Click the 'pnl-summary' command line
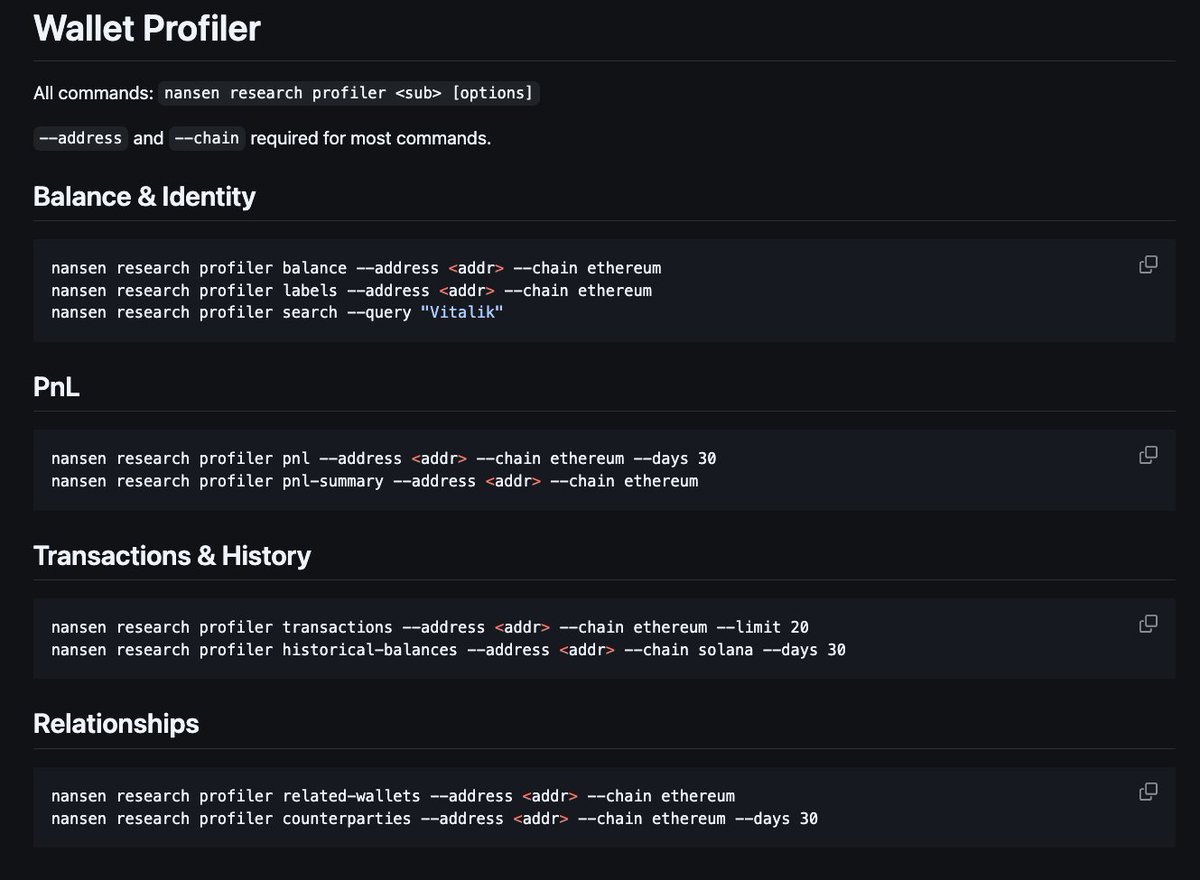 (374, 481)
